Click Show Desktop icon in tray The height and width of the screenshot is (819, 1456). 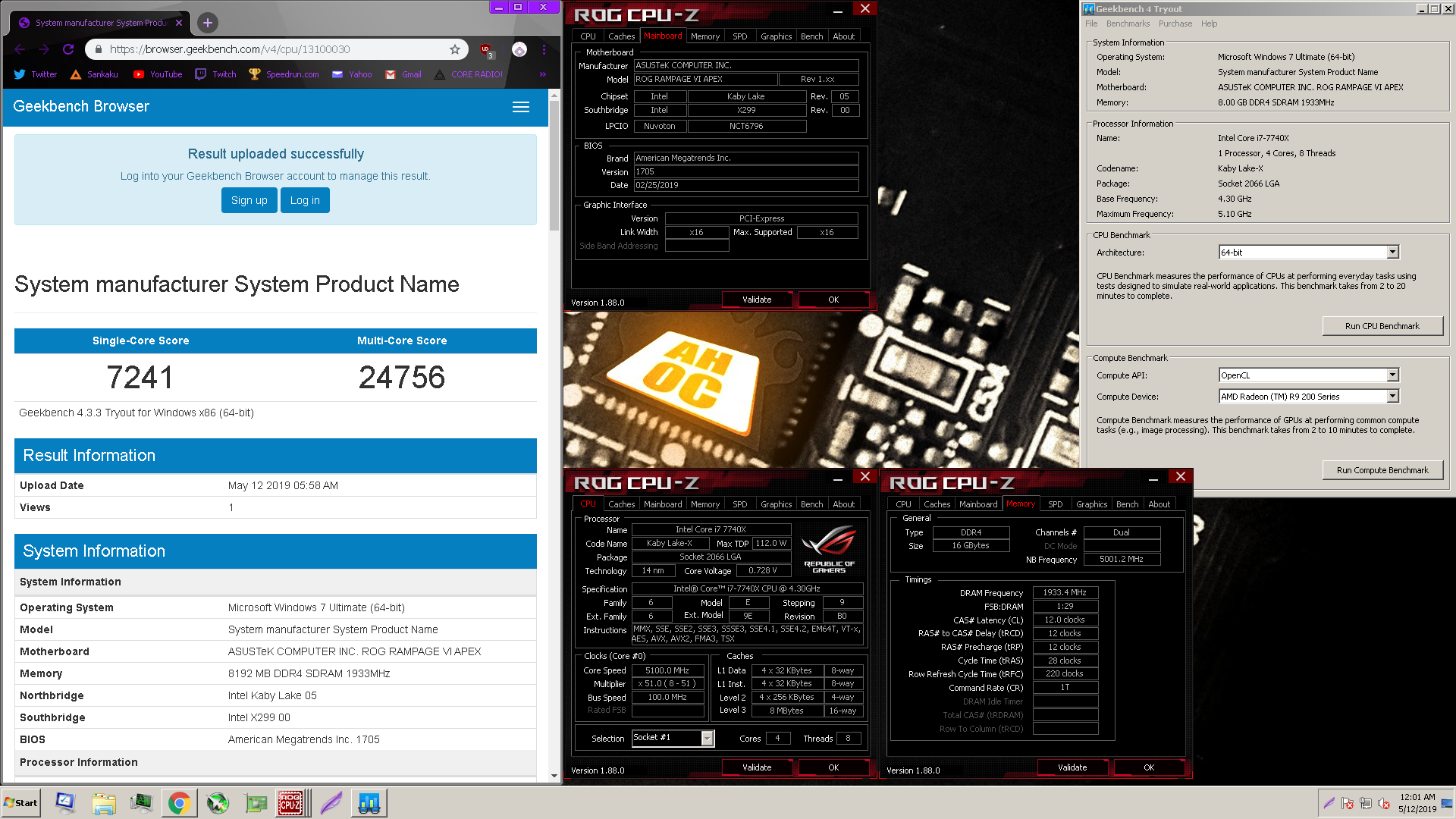click(x=1448, y=803)
